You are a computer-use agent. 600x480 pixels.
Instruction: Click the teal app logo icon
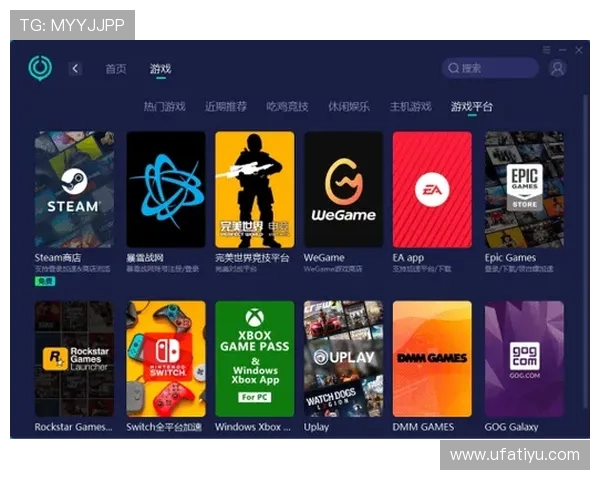tap(40, 68)
